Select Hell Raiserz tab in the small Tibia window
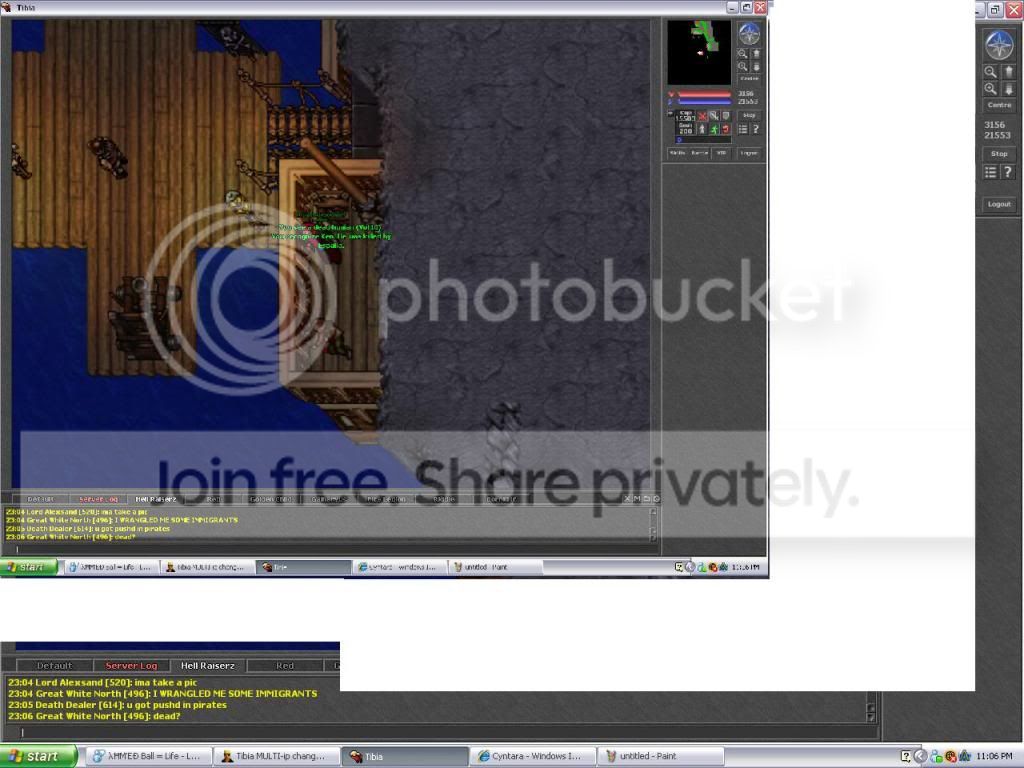Screen dimensions: 1024x768 (155, 499)
